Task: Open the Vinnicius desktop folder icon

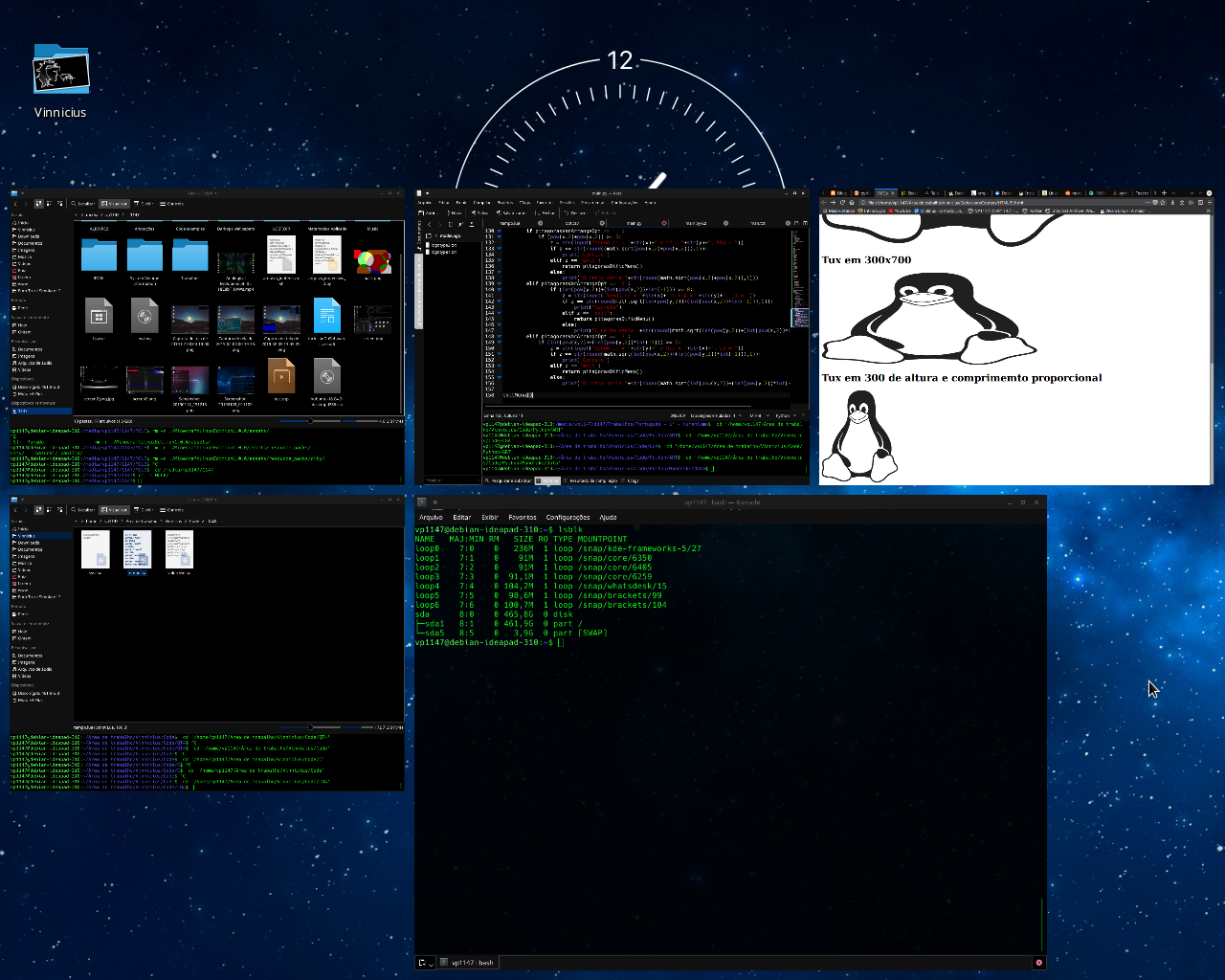Action: (60, 70)
